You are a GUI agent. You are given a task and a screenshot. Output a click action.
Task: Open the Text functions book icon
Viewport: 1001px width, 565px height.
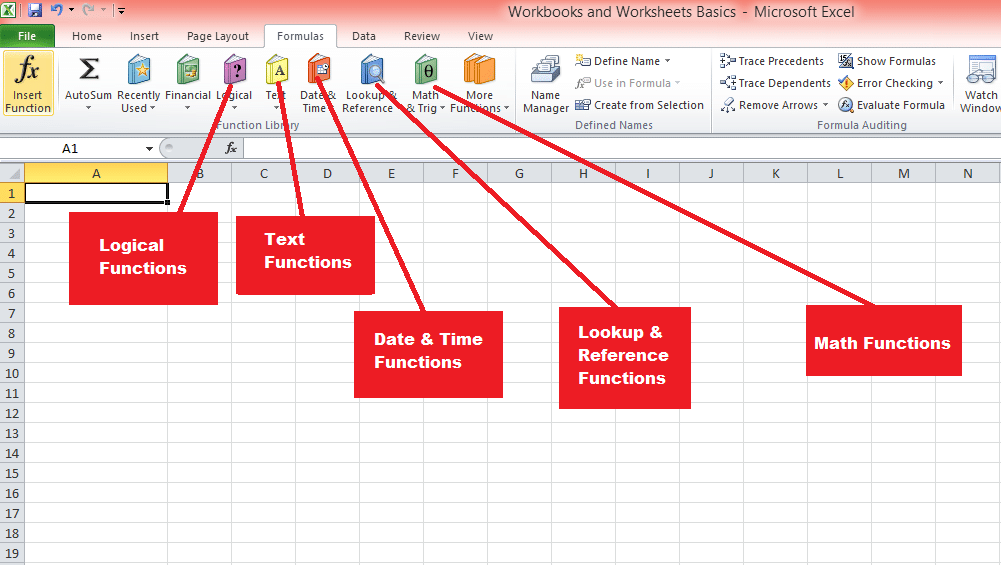tap(277, 69)
